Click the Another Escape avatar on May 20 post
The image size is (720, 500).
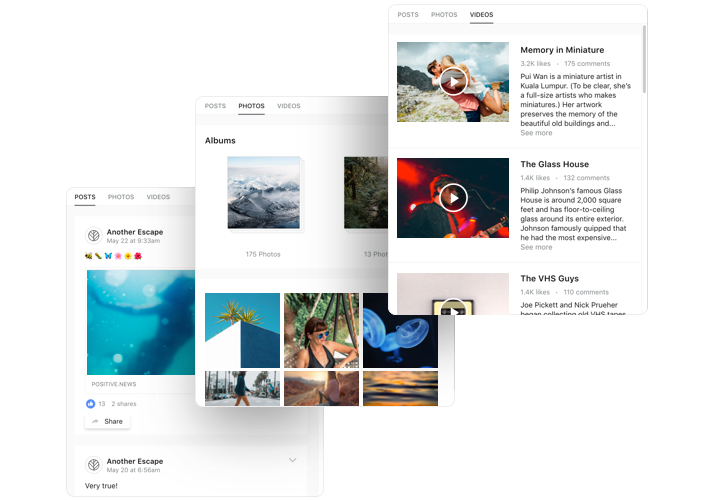[x=94, y=465]
